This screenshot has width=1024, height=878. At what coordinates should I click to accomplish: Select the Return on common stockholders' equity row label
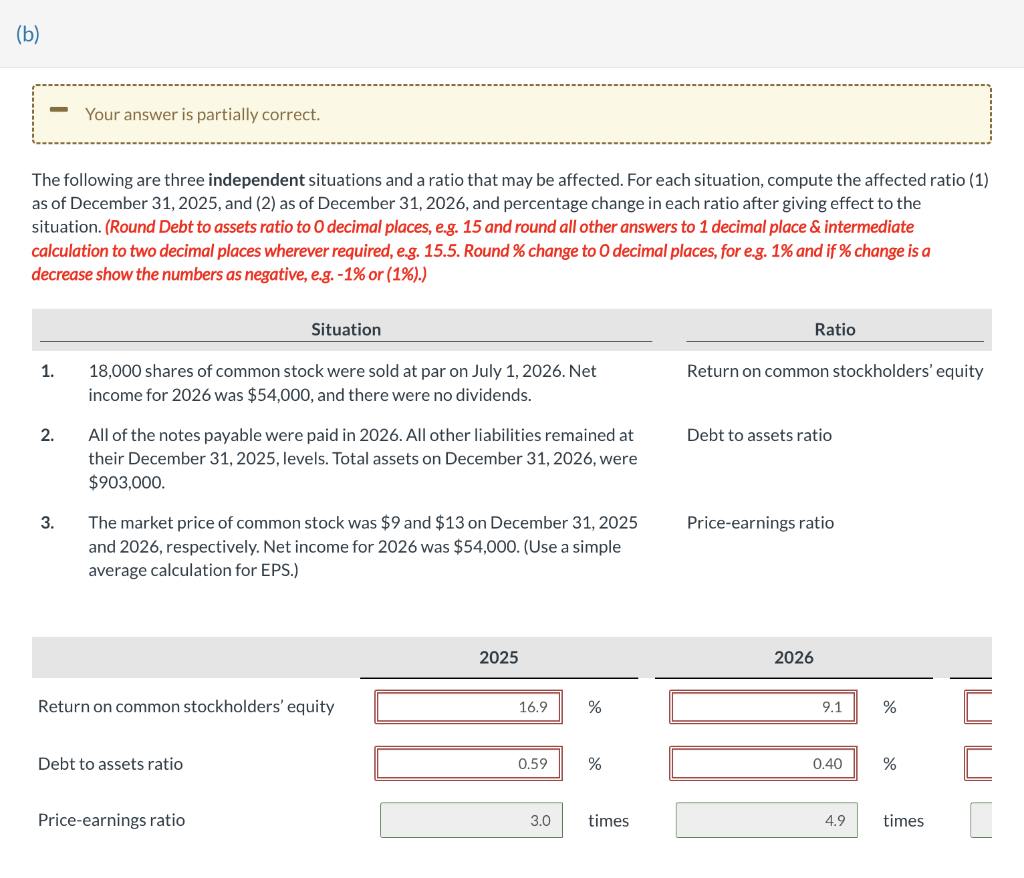(185, 706)
